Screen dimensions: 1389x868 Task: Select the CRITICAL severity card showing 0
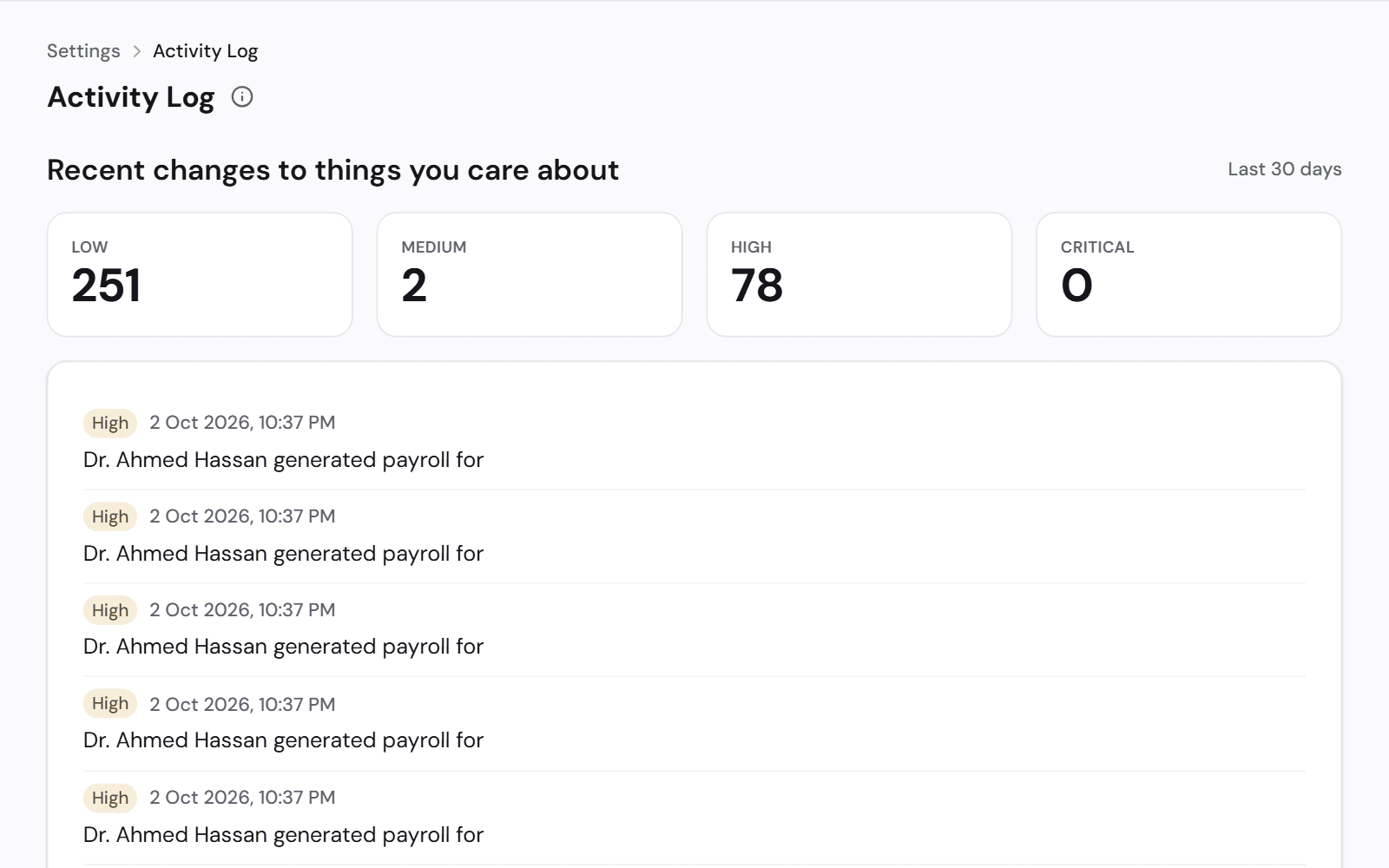coord(1189,274)
